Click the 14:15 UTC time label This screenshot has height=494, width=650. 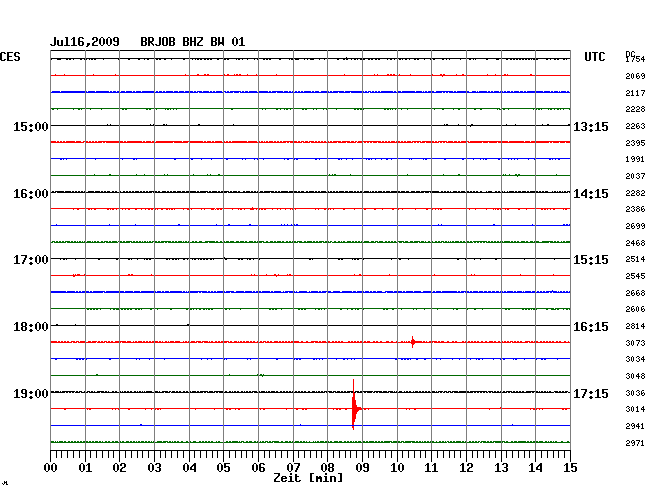click(591, 194)
